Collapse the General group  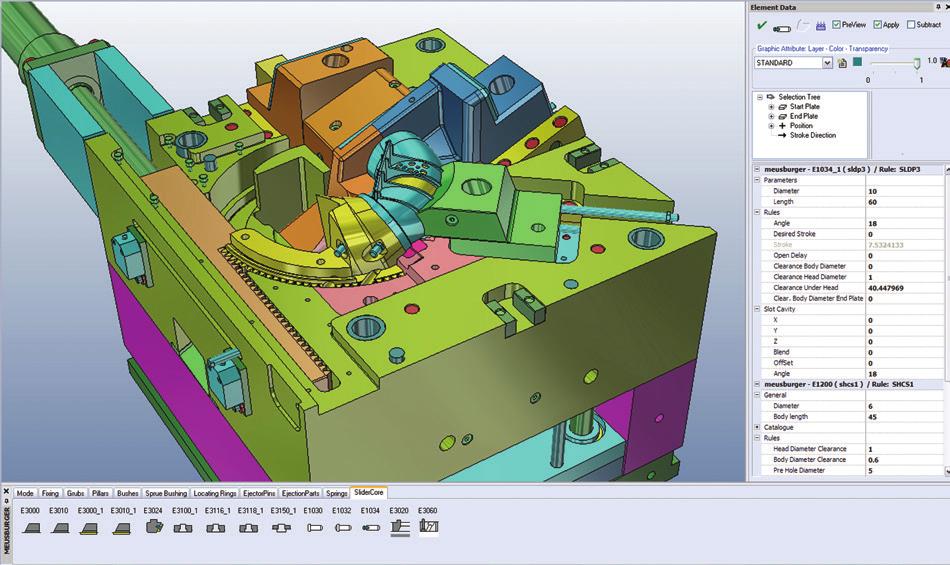click(757, 395)
